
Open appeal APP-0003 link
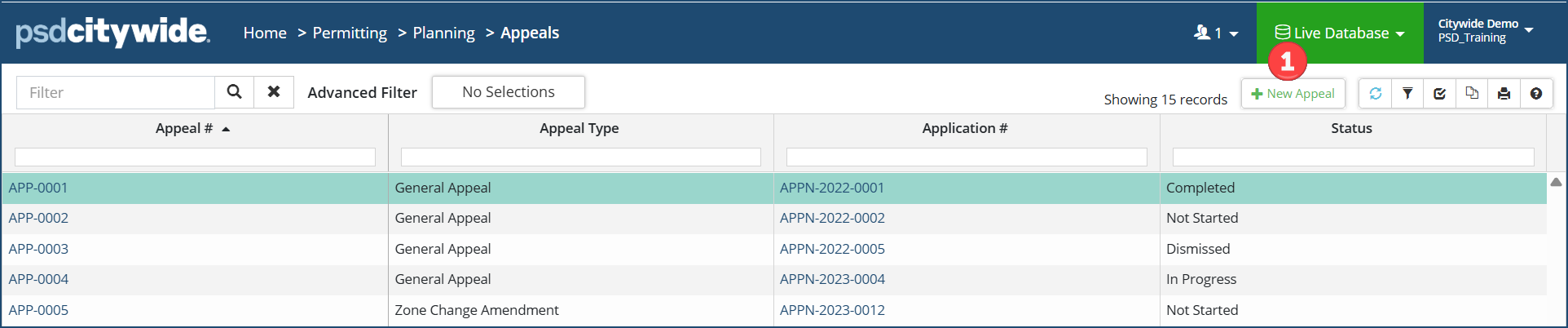pyautogui.click(x=38, y=249)
